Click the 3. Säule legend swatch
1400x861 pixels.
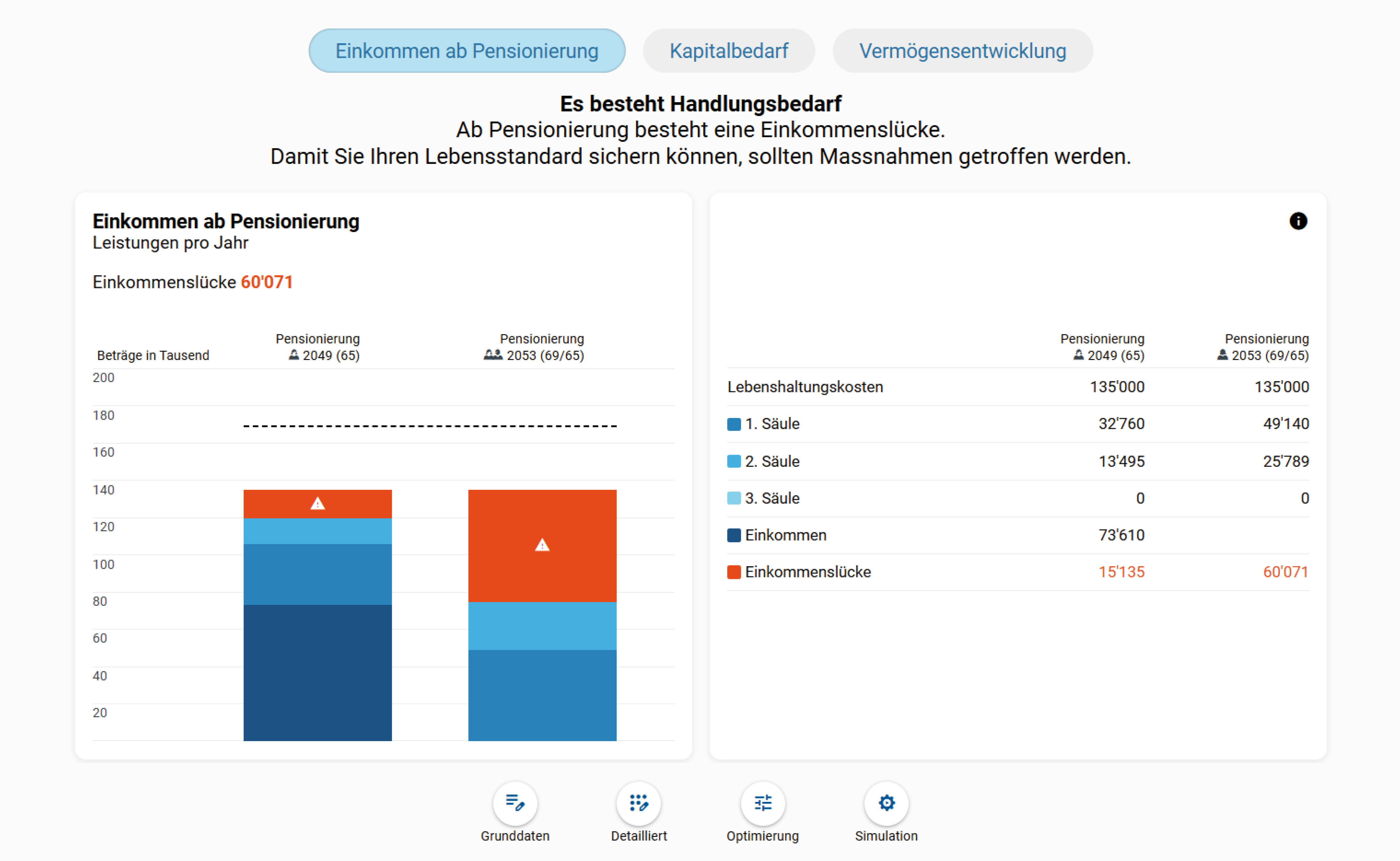[x=734, y=498]
